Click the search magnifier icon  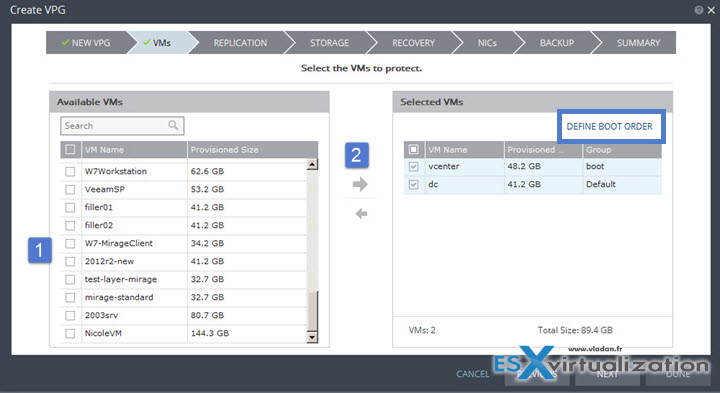click(173, 125)
